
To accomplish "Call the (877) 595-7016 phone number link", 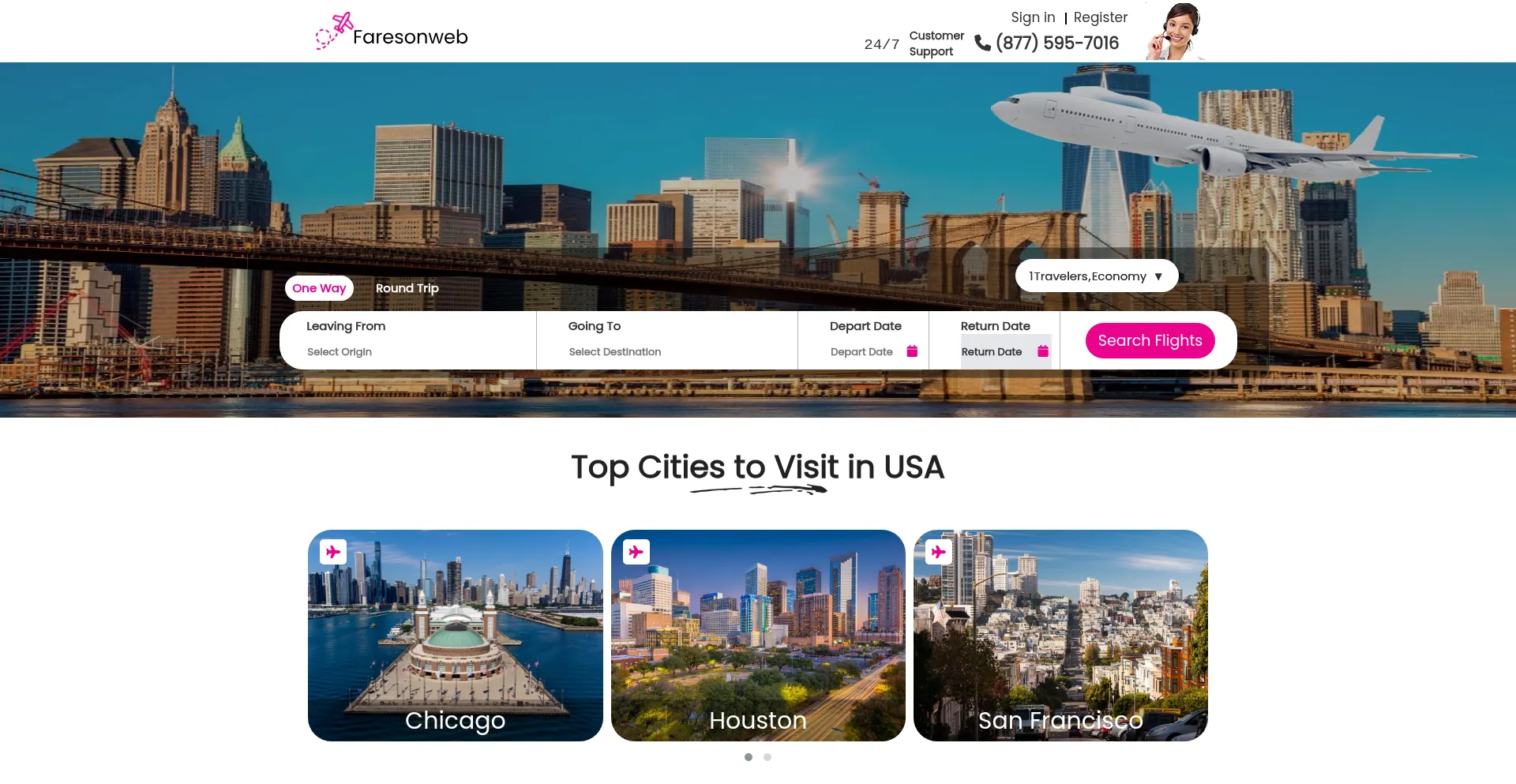I will (1057, 43).
